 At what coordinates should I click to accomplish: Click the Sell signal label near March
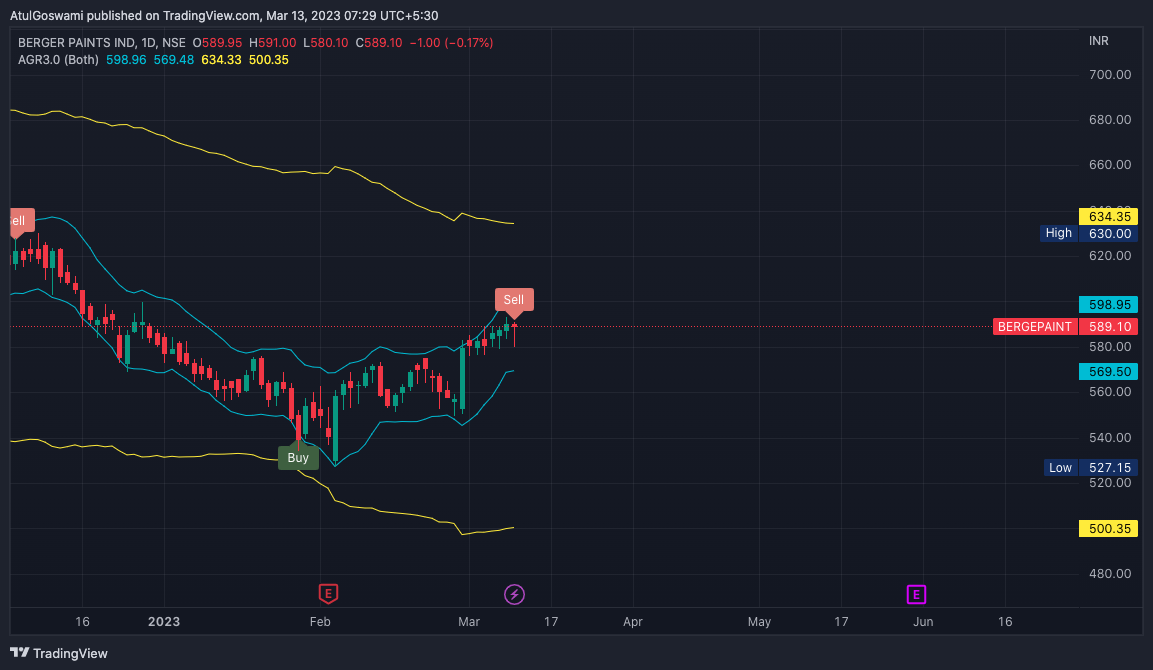click(514, 300)
